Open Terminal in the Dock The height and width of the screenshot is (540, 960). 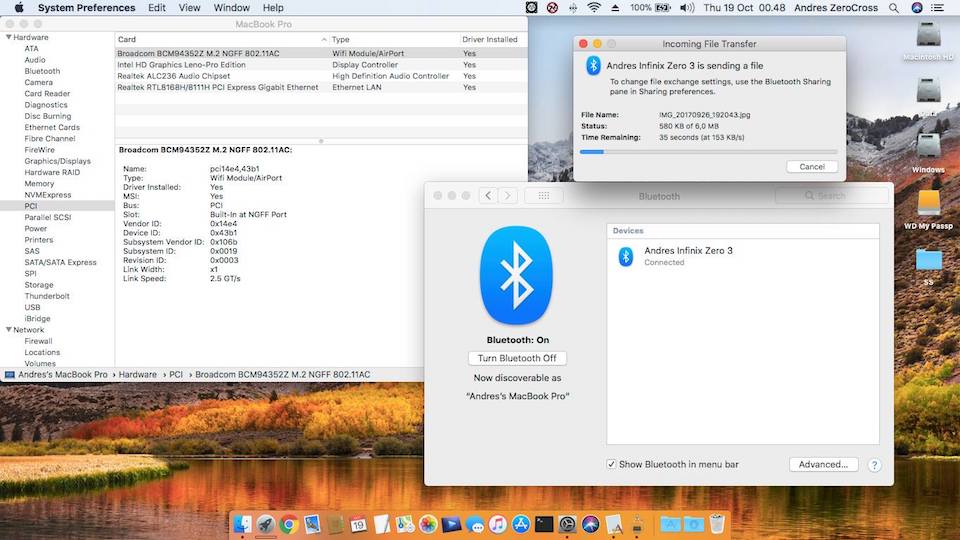coord(544,524)
